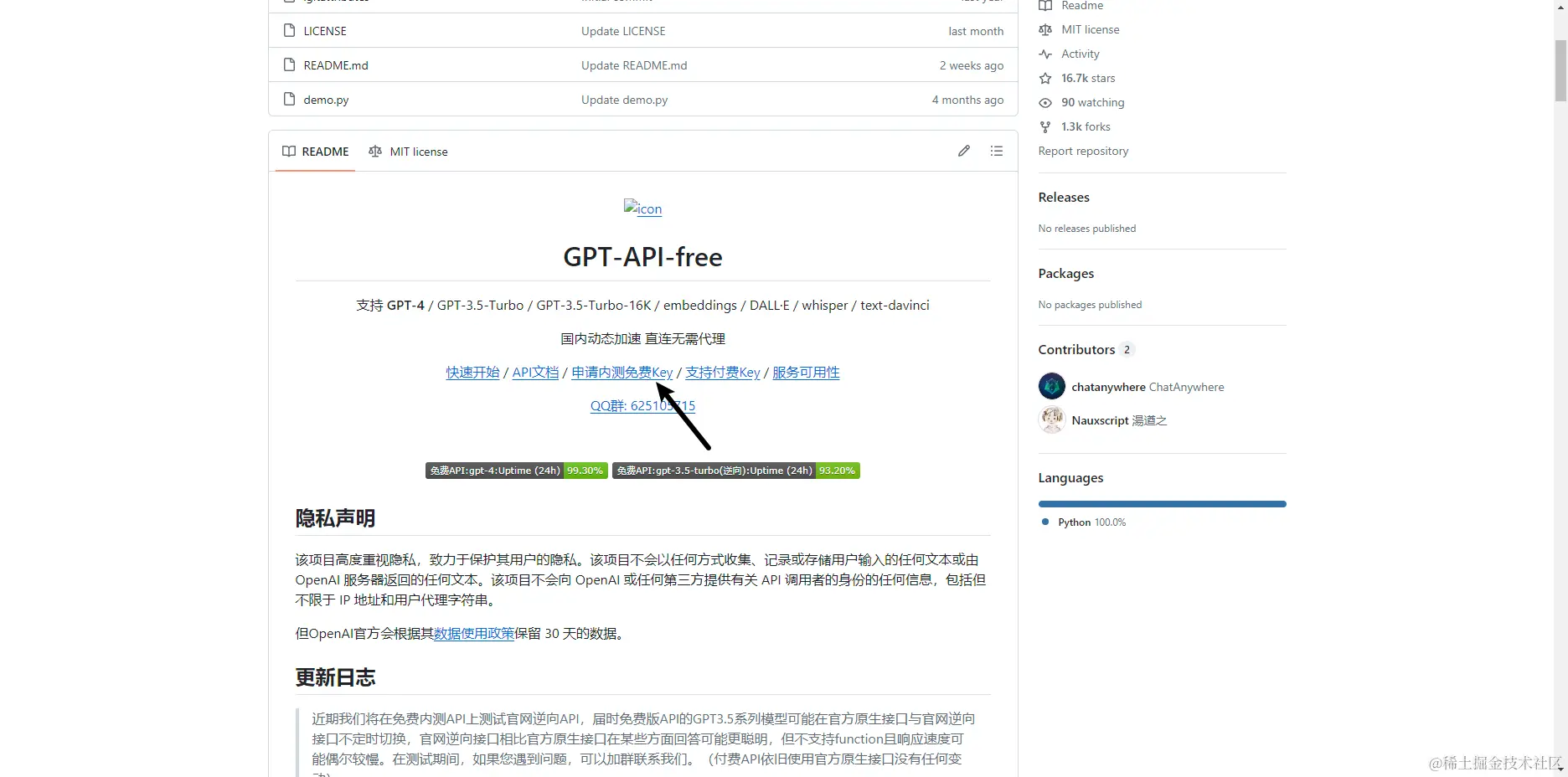
Task: Click the Nauxscript contributor avatar
Action: [1052, 419]
